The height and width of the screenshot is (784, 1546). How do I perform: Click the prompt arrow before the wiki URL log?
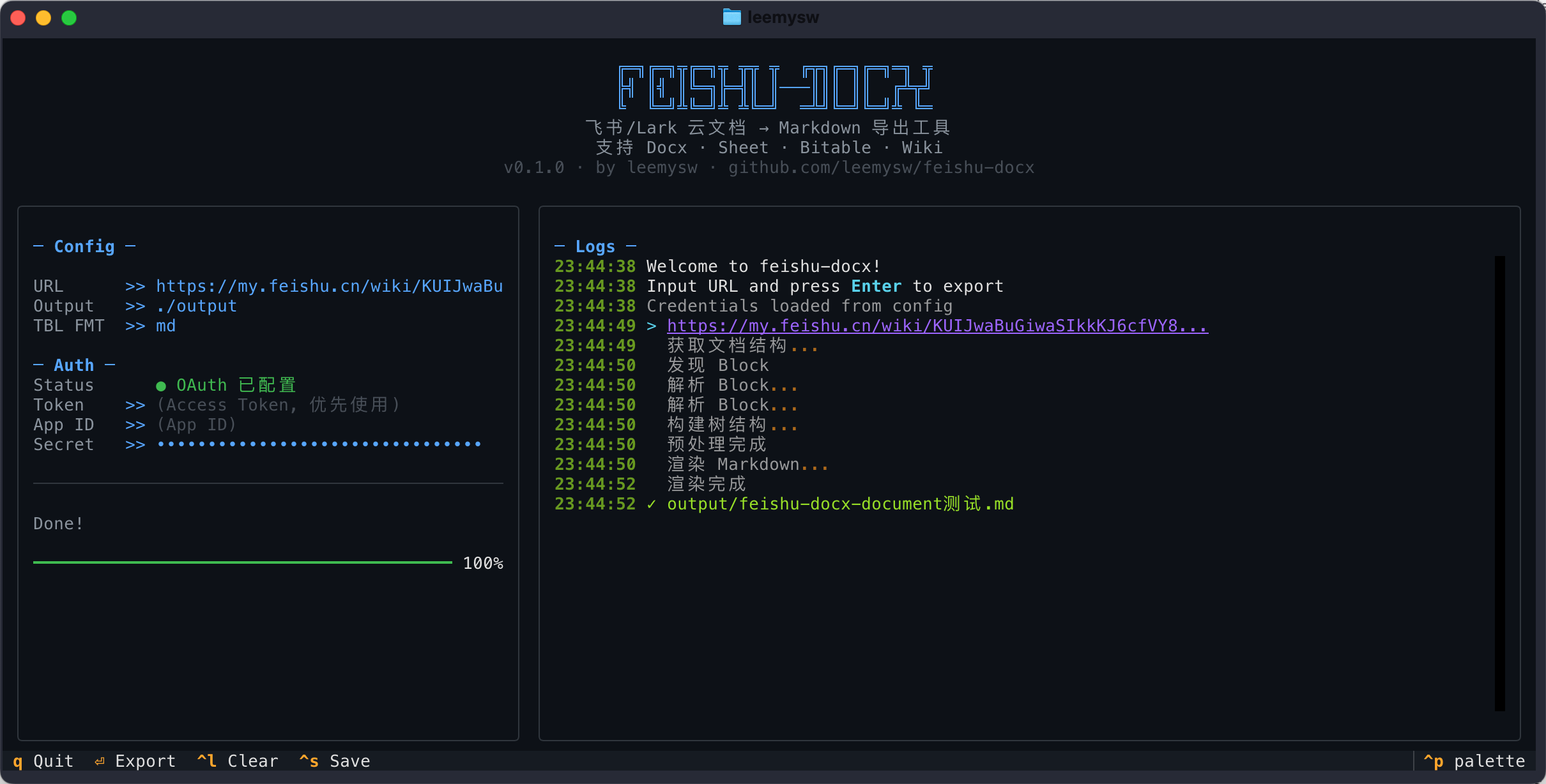pos(651,326)
